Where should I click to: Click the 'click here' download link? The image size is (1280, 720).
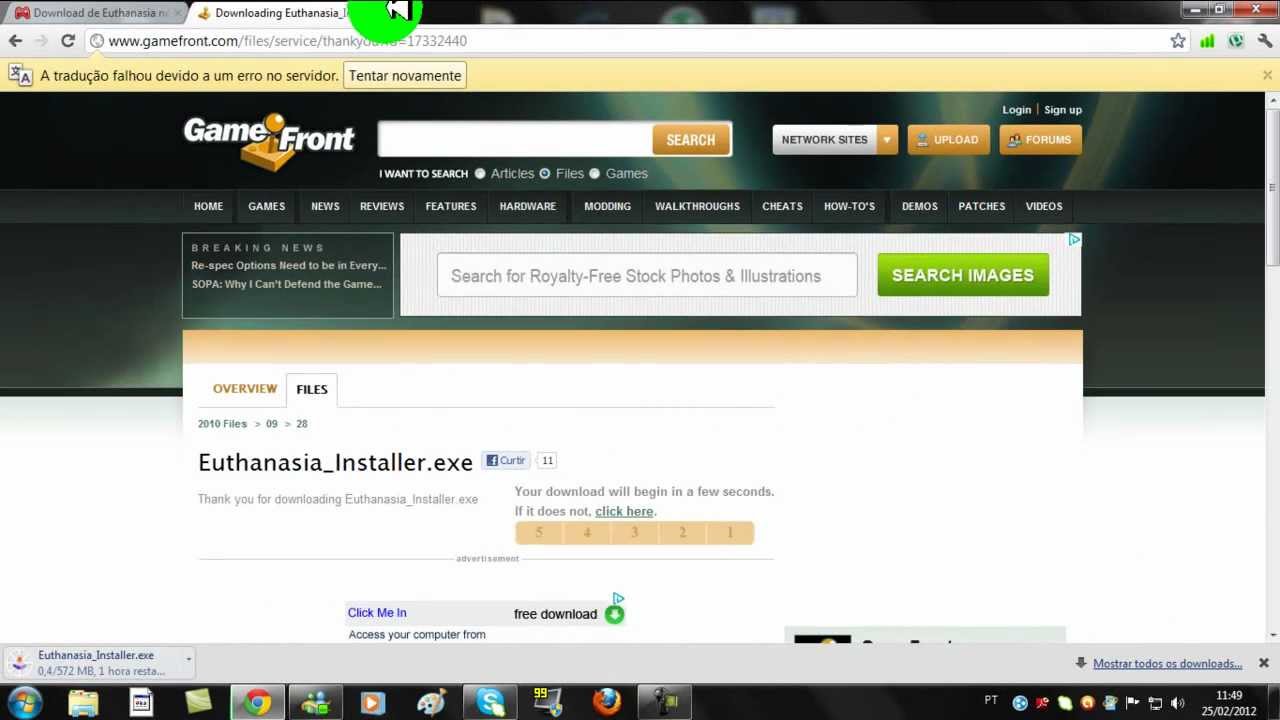point(624,511)
